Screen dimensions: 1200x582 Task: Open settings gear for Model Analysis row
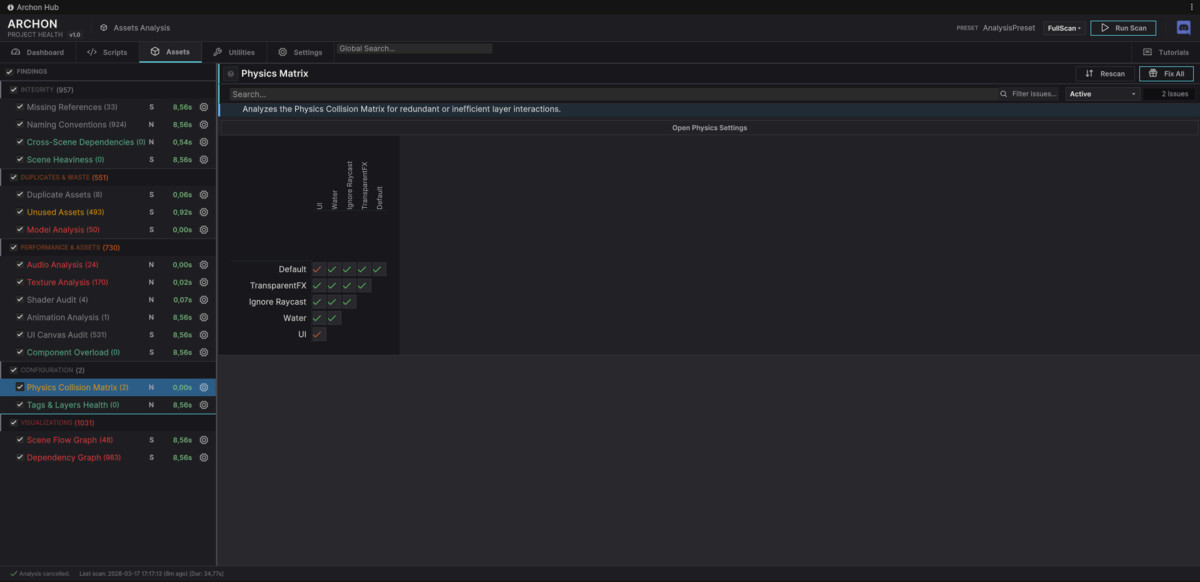[203, 230]
